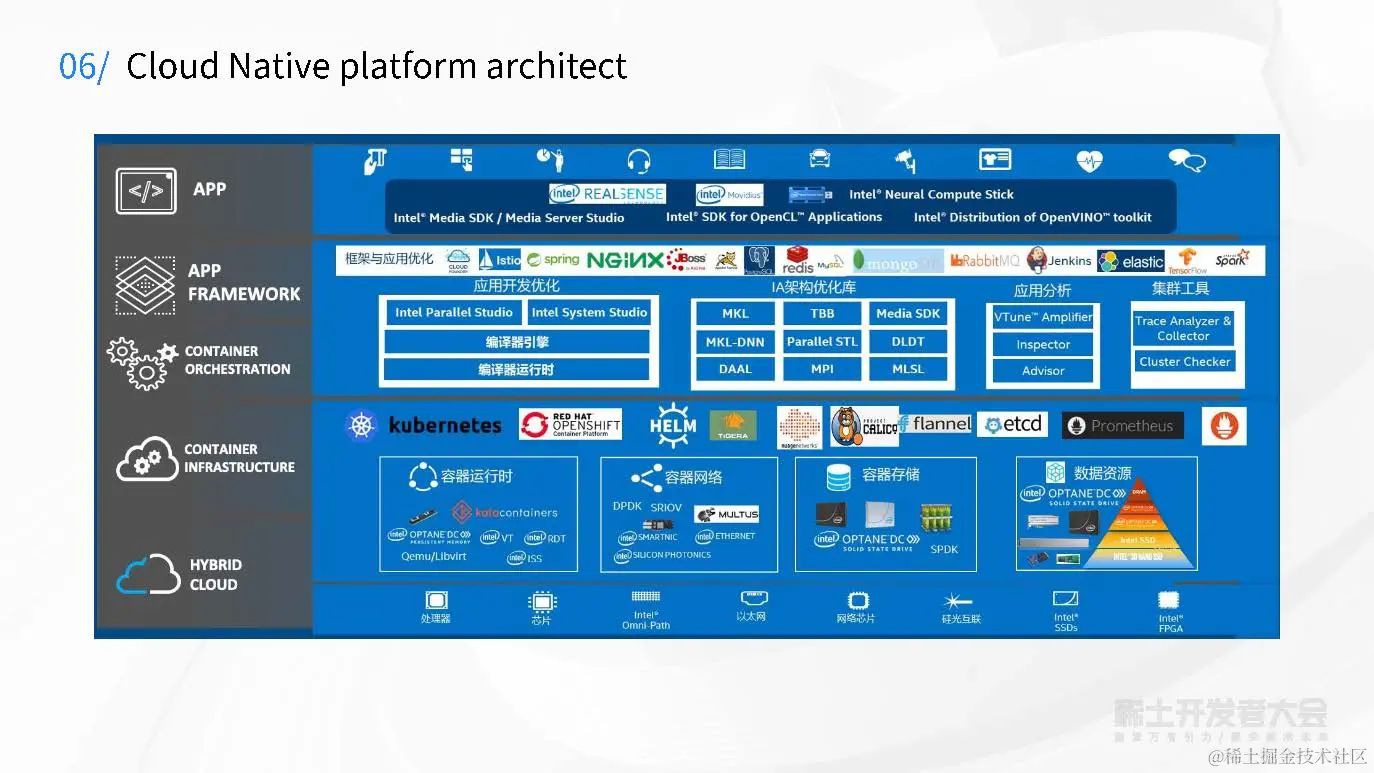Click the Spring logo
This screenshot has width=1374, height=773.
pos(554,260)
